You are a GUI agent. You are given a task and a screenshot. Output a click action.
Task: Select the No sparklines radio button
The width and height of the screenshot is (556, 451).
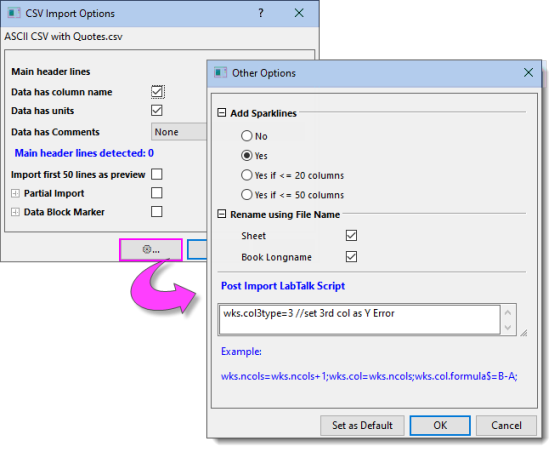(247, 136)
